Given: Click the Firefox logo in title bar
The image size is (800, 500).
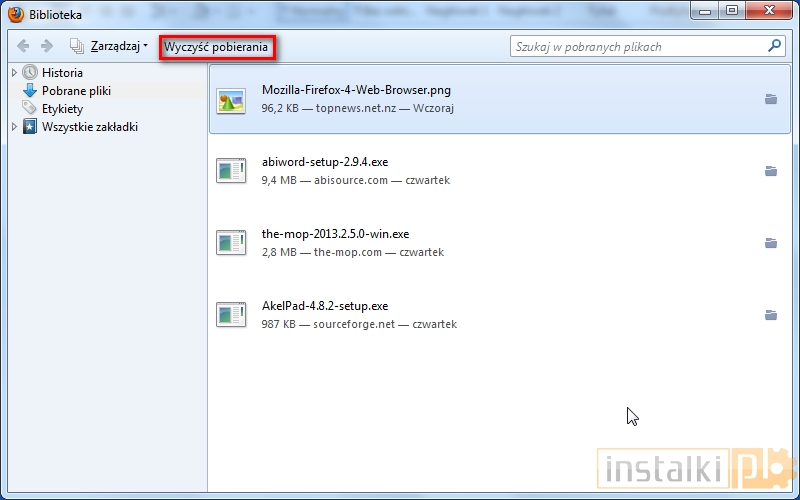Looking at the screenshot, I should point(16,14).
